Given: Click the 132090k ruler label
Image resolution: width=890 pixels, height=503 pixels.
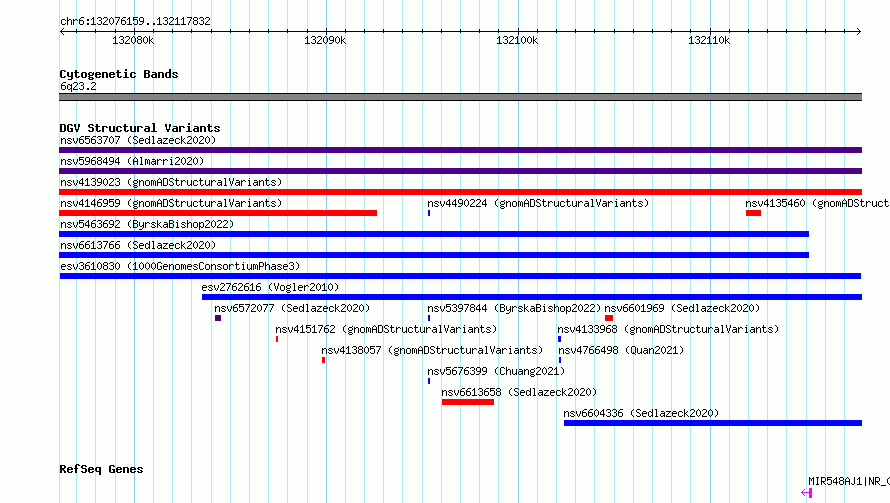Looking at the screenshot, I should [x=325, y=40].
